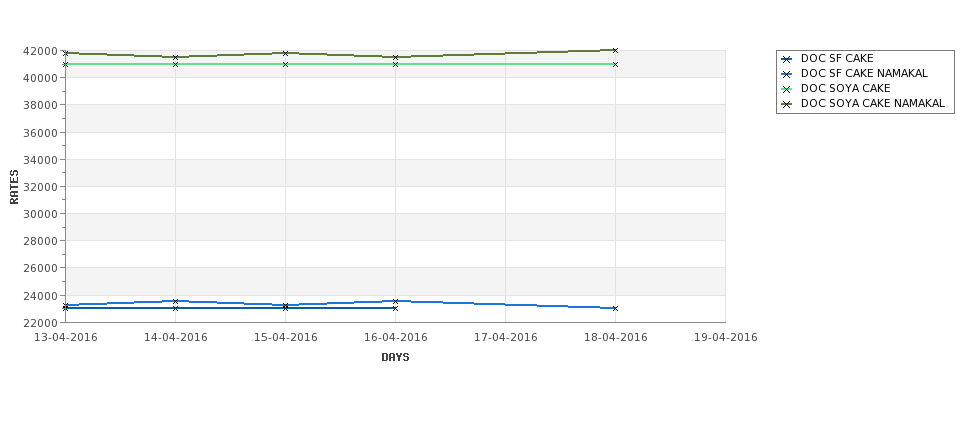Click the RATES y-axis title
This screenshot has height=429, width=975.
pos(14,187)
